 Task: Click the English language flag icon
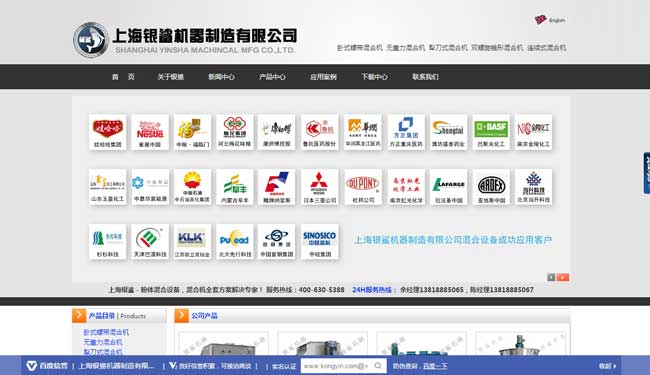click(x=540, y=19)
